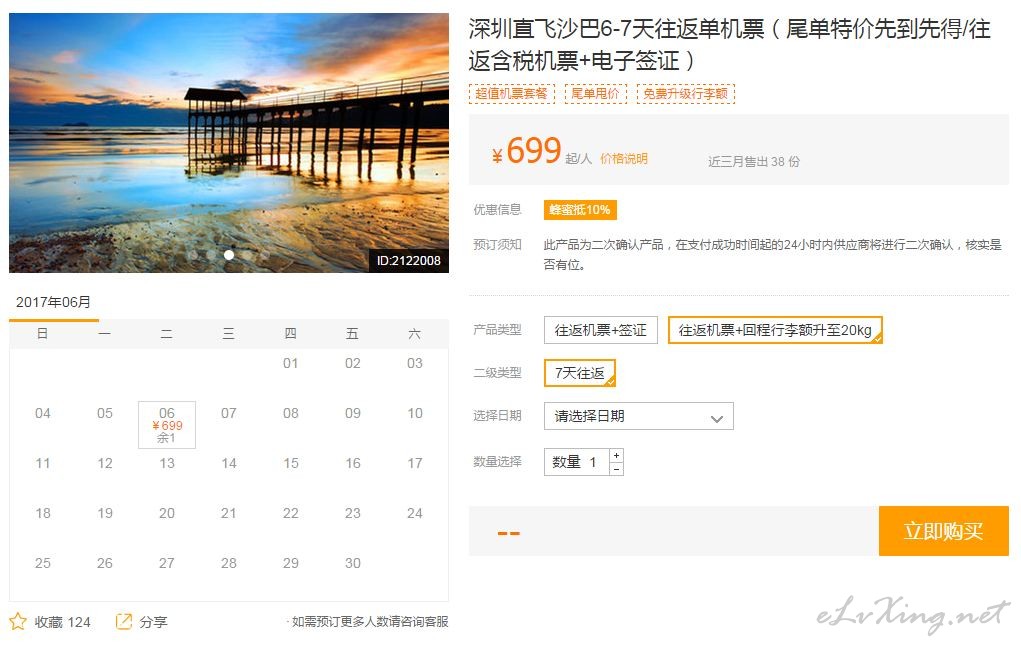The image size is (1021, 648).
Task: Click the 分享 share label
Action: 154,622
